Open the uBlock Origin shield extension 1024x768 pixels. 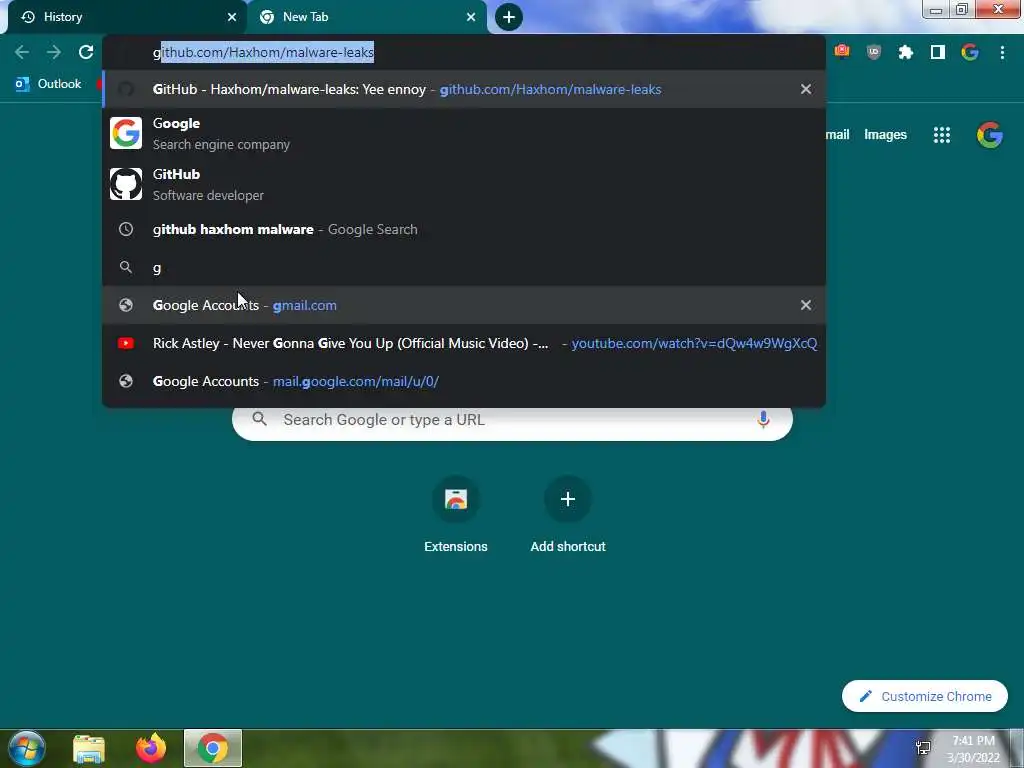pos(874,52)
